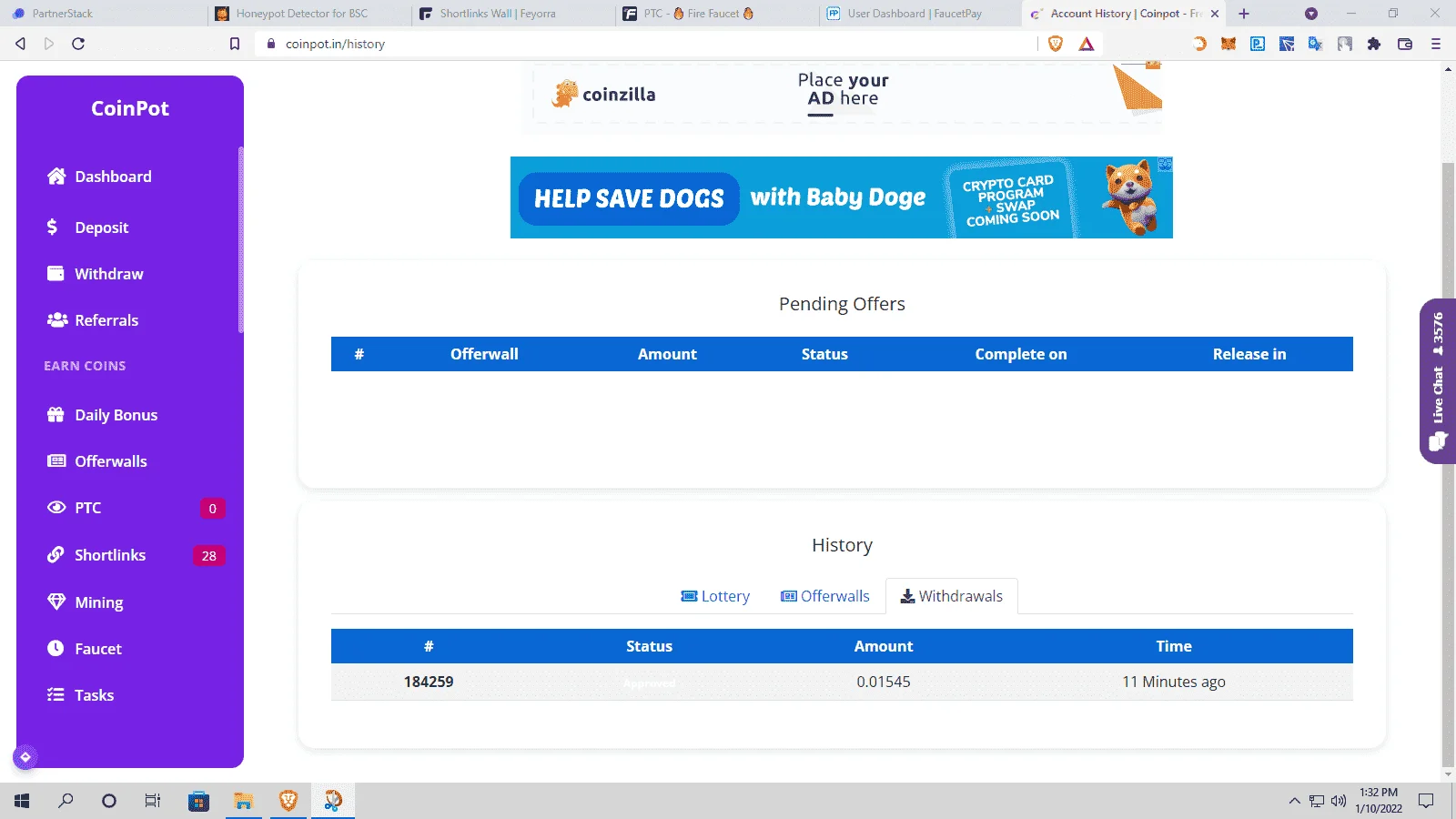The width and height of the screenshot is (1456, 819).
Task: Show hidden system tray icons
Action: point(1294,801)
